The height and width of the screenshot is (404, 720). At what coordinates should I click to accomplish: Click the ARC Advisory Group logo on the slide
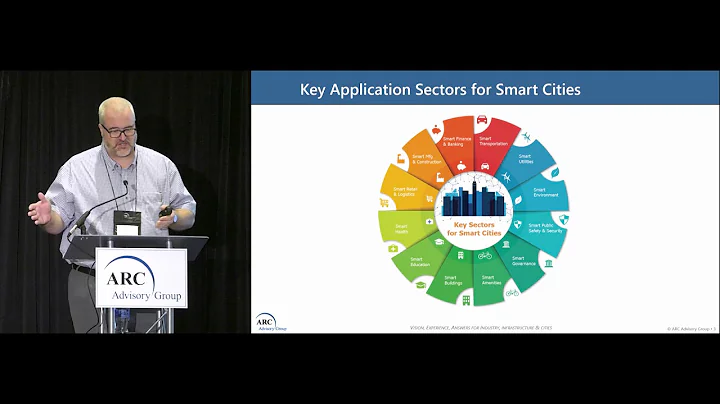271,322
